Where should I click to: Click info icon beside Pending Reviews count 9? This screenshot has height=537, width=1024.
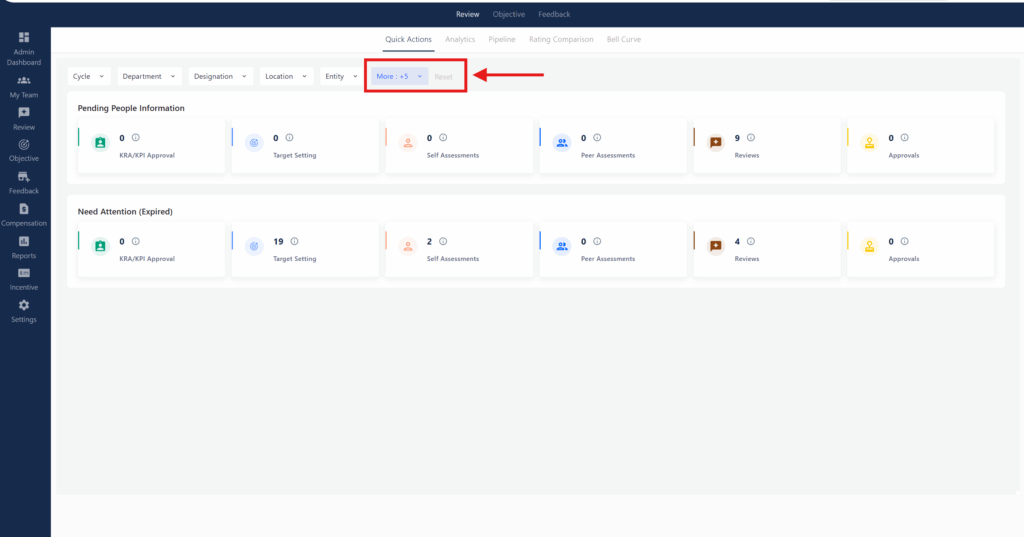coord(751,138)
